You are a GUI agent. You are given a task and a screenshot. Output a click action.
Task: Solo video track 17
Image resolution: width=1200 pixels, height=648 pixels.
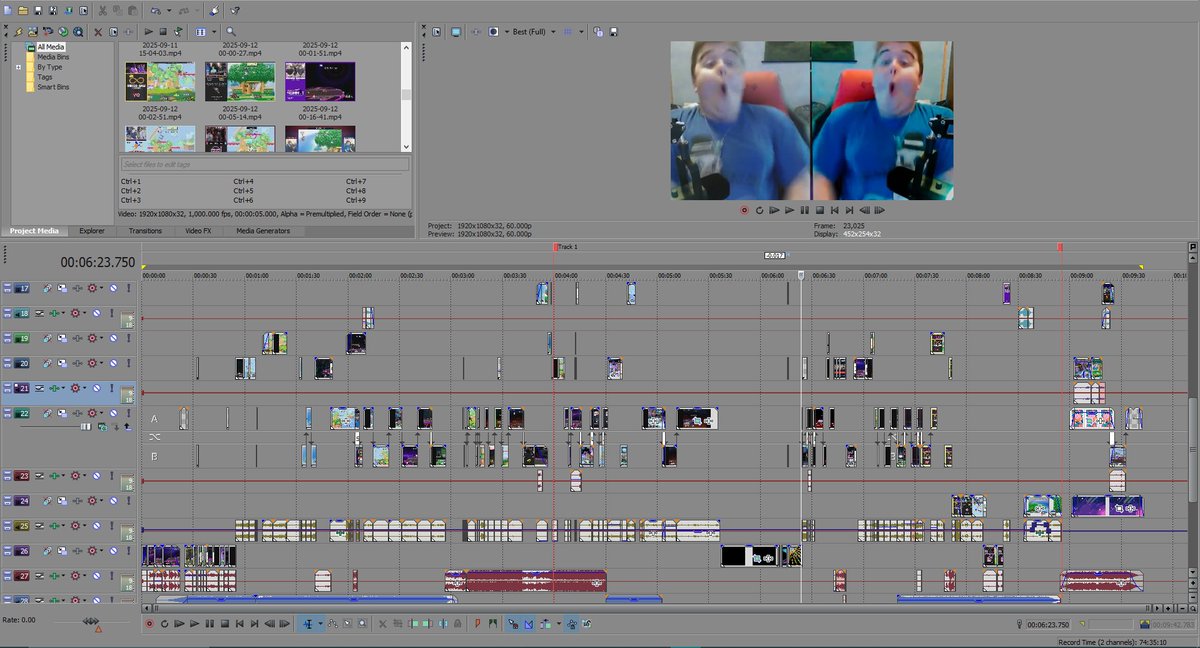(128, 288)
